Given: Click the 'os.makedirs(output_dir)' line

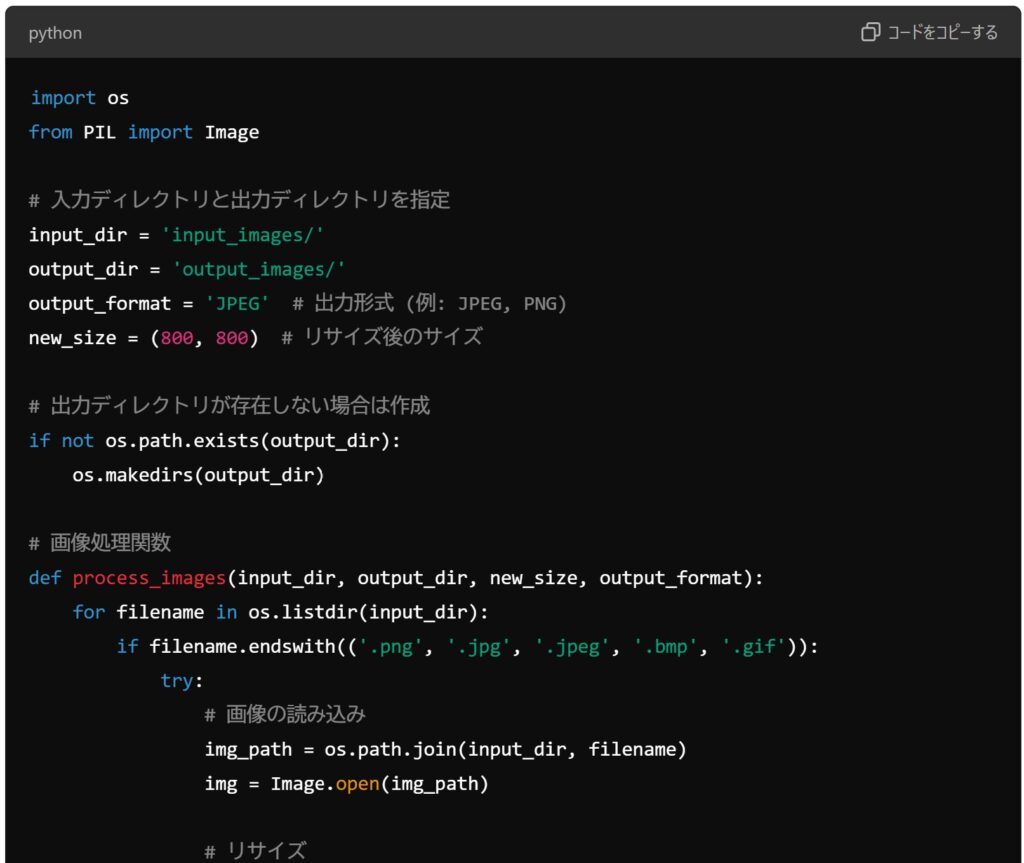Looking at the screenshot, I should point(199,475).
